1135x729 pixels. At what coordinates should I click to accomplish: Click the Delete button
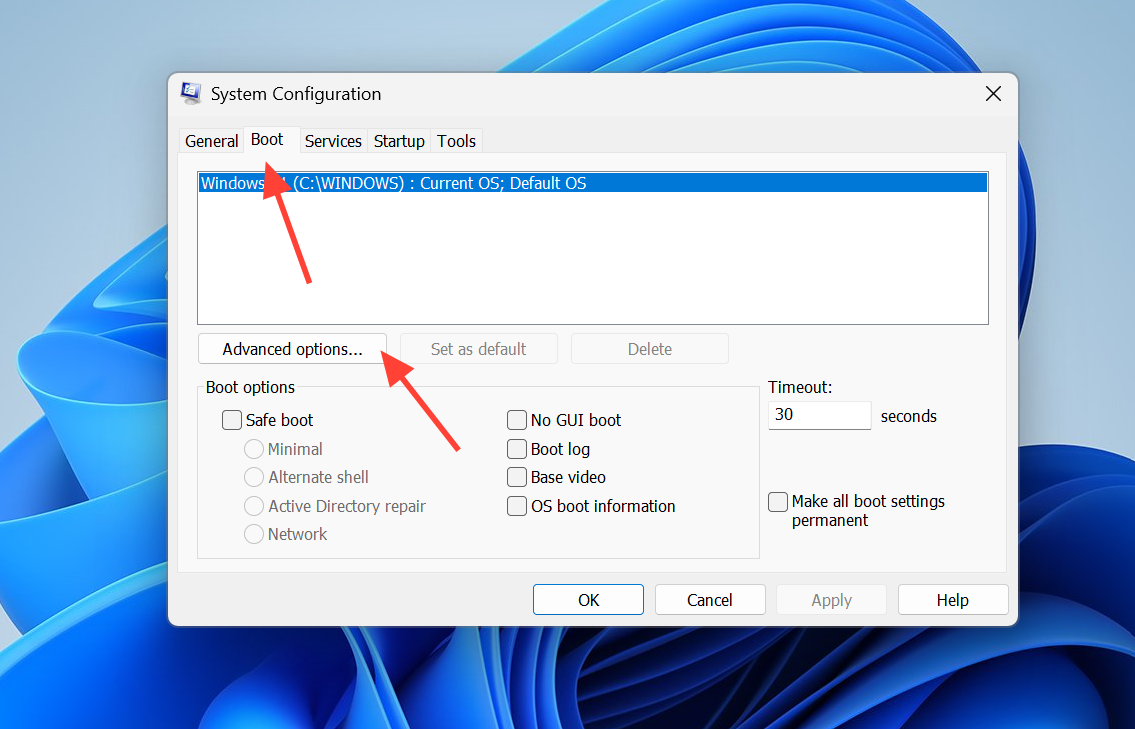point(649,349)
